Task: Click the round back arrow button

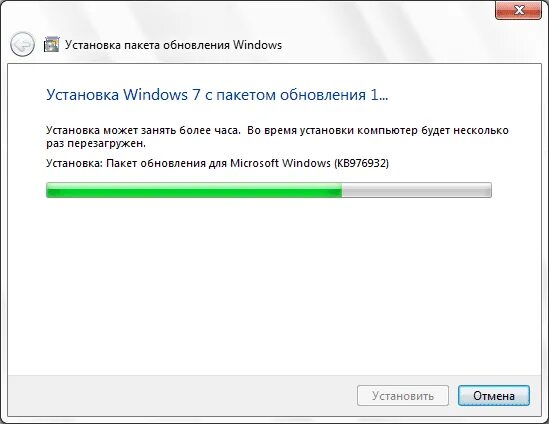Action: coord(22,44)
